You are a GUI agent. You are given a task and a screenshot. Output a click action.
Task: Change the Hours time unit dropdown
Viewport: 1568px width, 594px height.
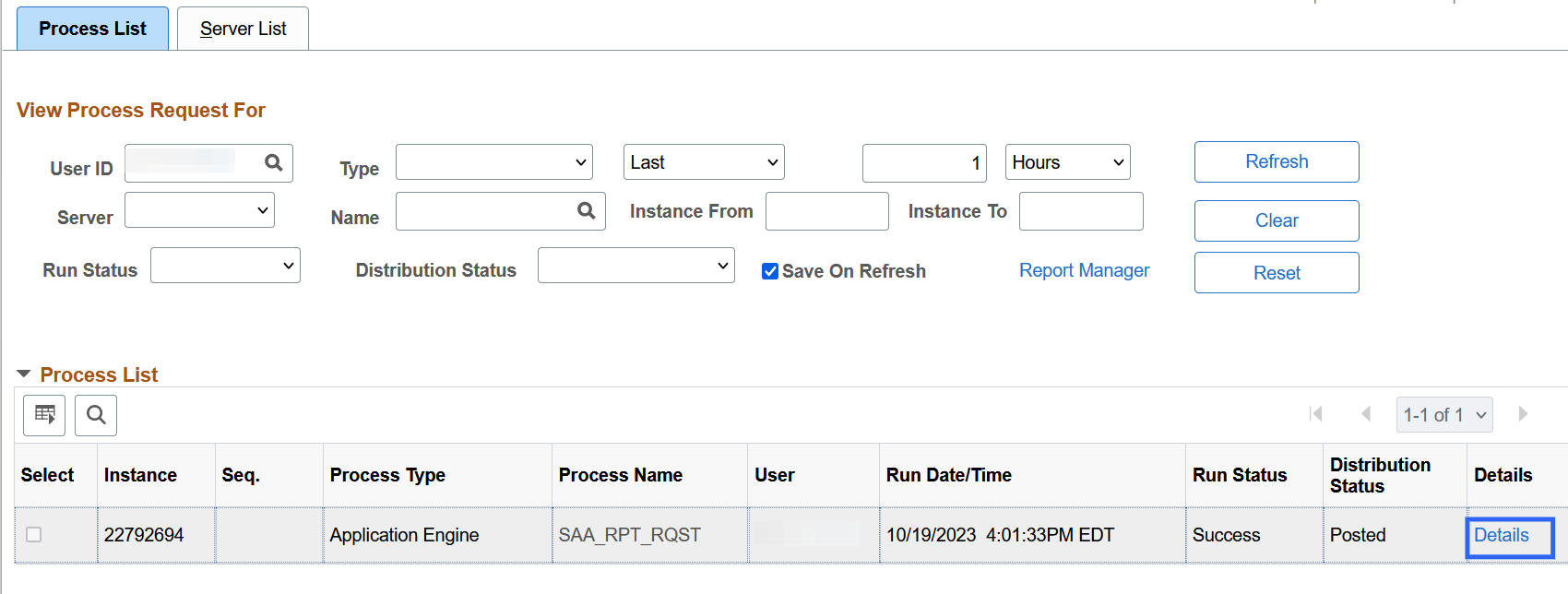click(x=1067, y=162)
